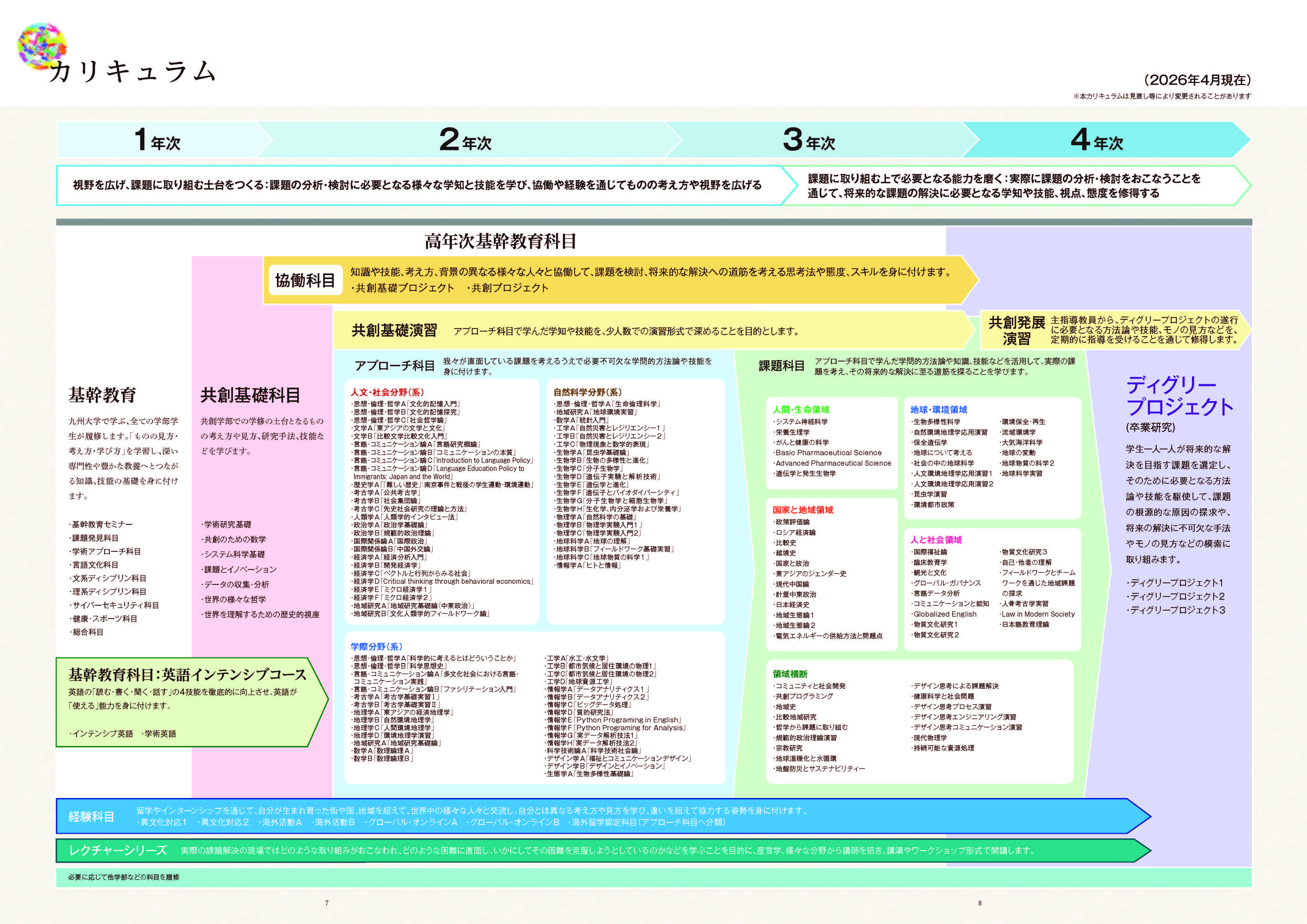Click the 国家と地域領域 heading
Viewport: 1307px width, 924px height.
pyautogui.click(x=803, y=510)
